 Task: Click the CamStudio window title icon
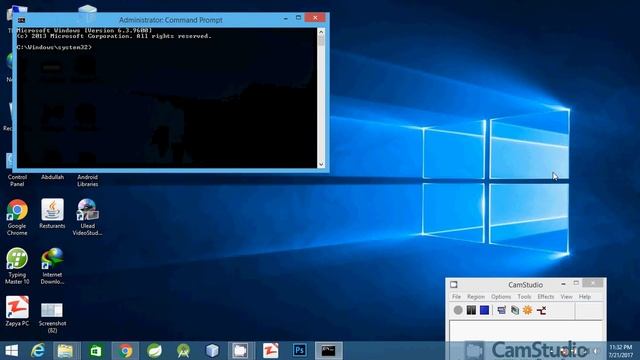(x=453, y=284)
